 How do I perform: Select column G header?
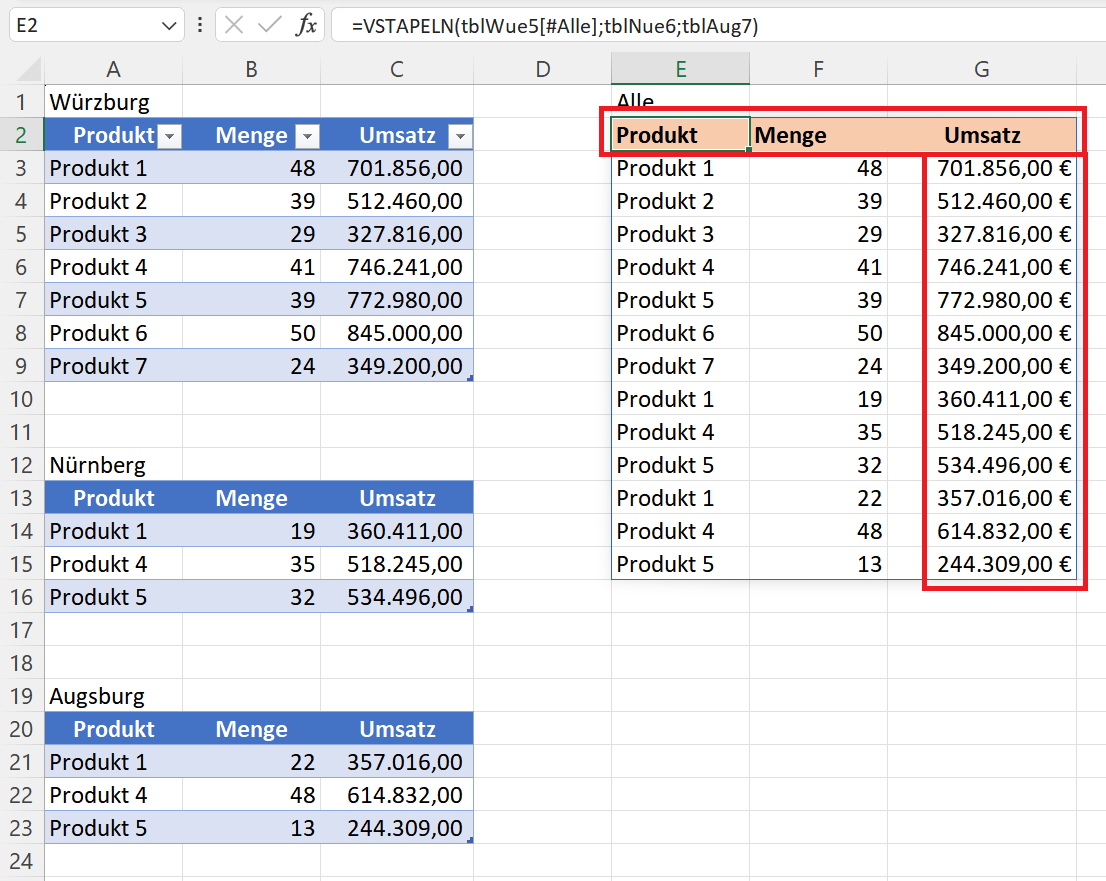point(982,69)
